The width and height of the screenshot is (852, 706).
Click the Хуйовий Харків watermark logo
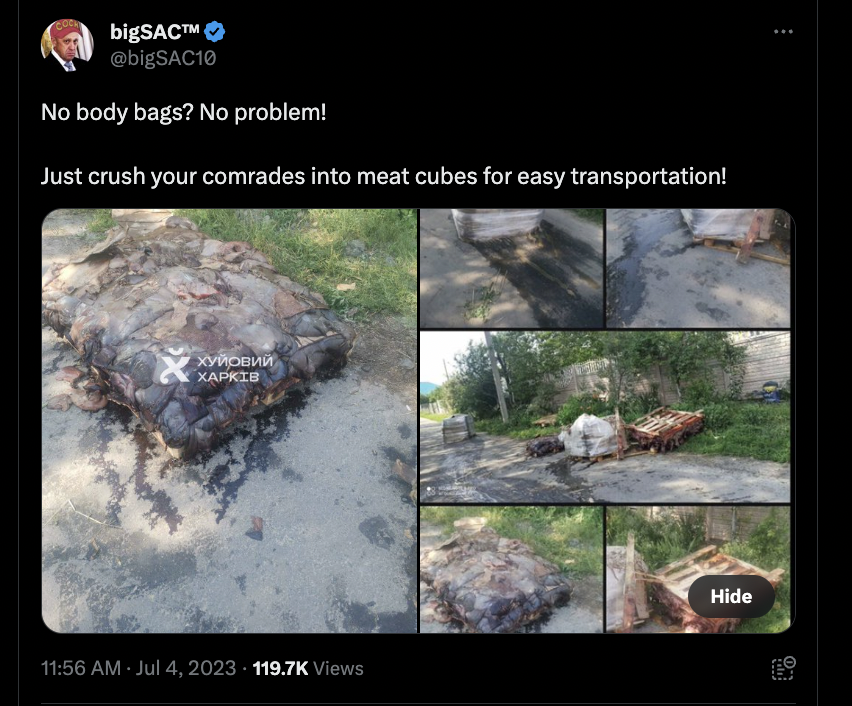(x=216, y=368)
